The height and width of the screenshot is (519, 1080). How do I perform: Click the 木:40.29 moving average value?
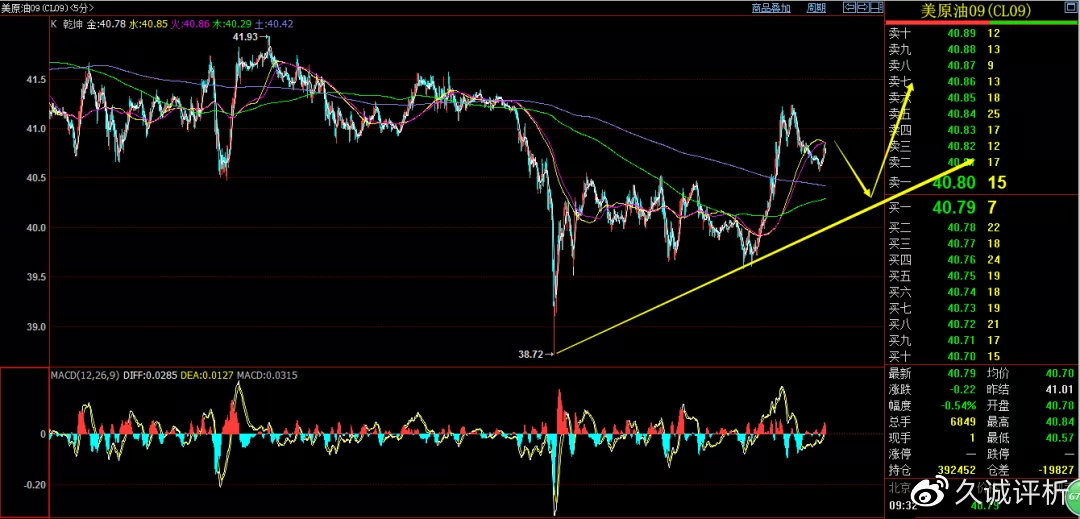point(232,23)
